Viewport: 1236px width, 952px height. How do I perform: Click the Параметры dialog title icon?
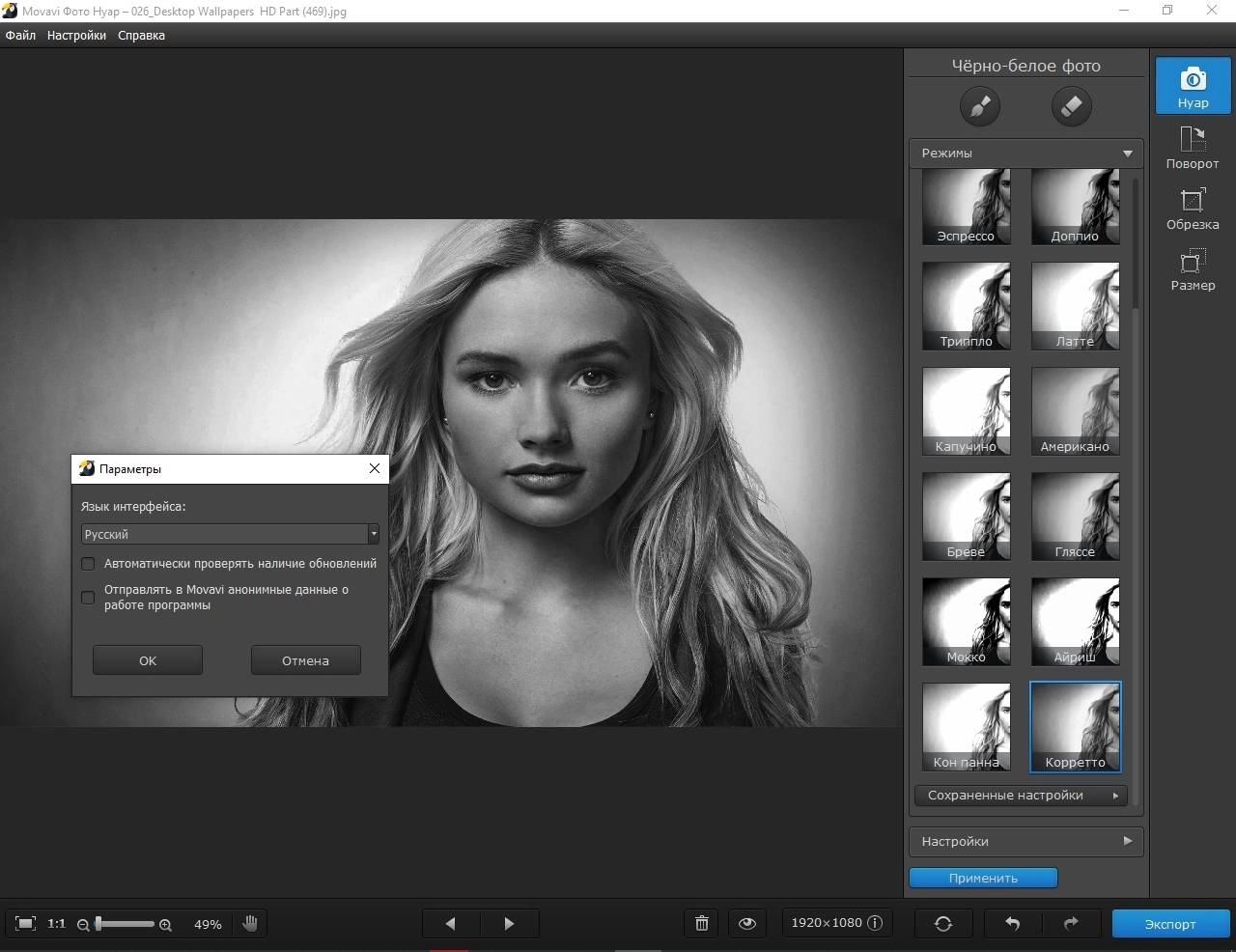(87, 468)
